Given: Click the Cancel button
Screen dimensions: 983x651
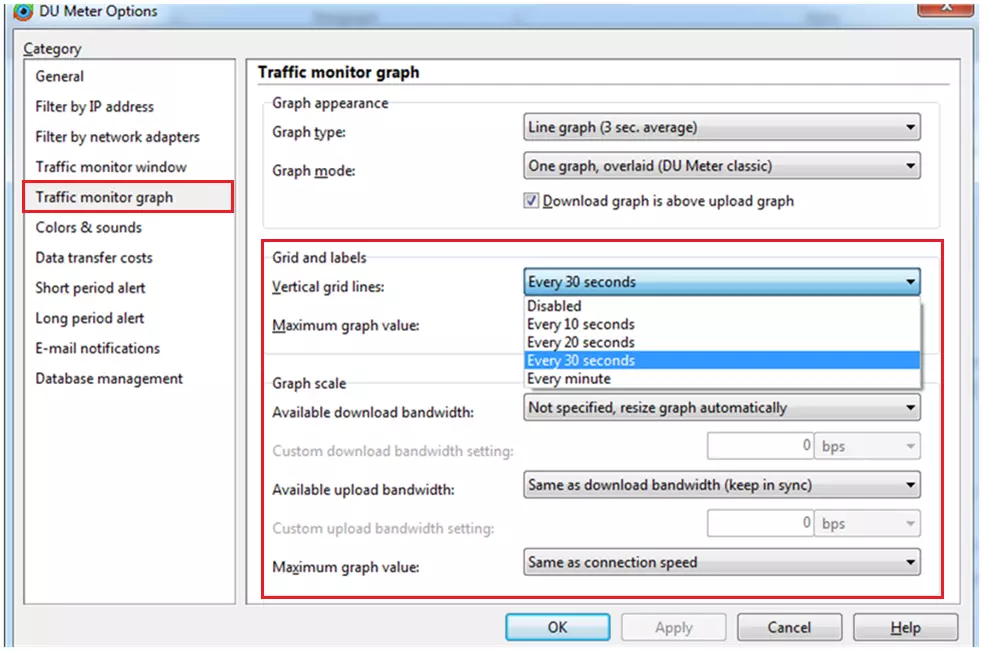Looking at the screenshot, I should [789, 627].
